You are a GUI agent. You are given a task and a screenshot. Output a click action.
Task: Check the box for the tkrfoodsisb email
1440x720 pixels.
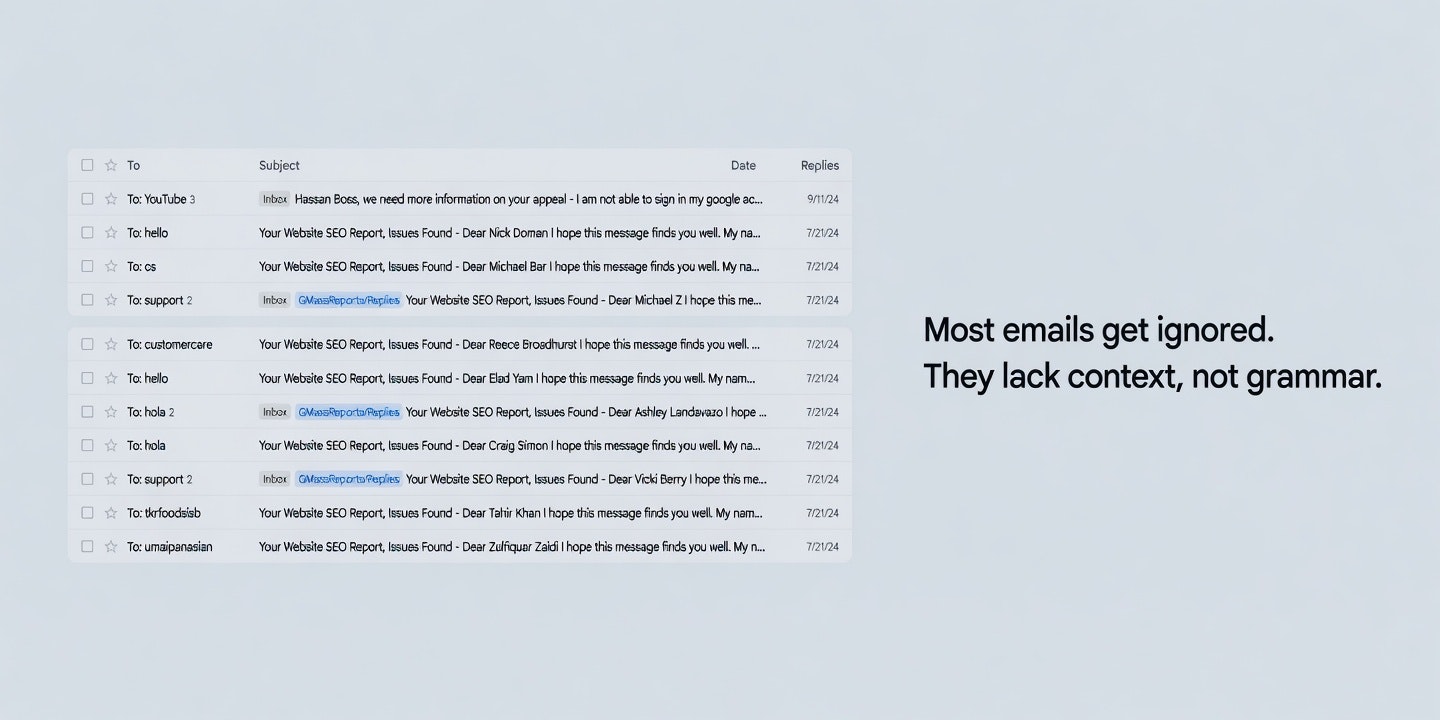(87, 513)
